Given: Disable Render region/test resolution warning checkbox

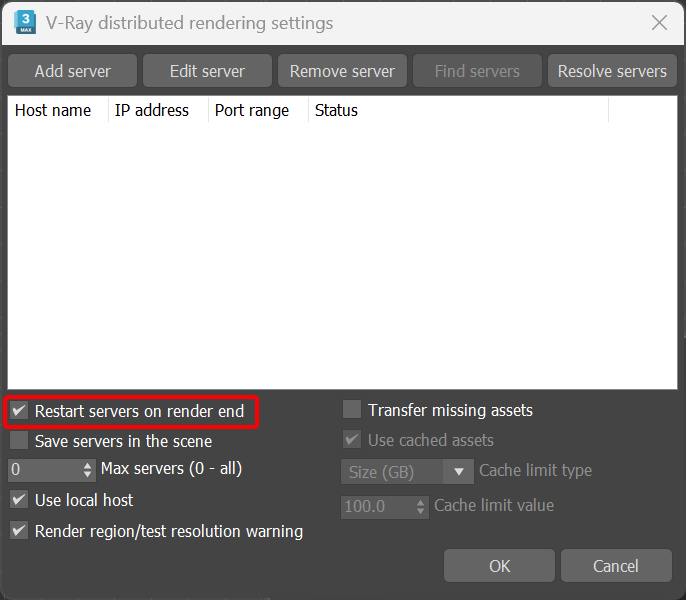Looking at the screenshot, I should [x=19, y=531].
